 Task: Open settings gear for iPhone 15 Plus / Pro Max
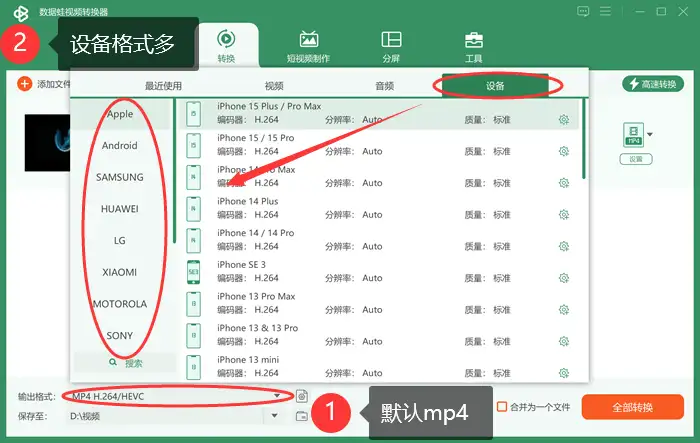tap(564, 120)
